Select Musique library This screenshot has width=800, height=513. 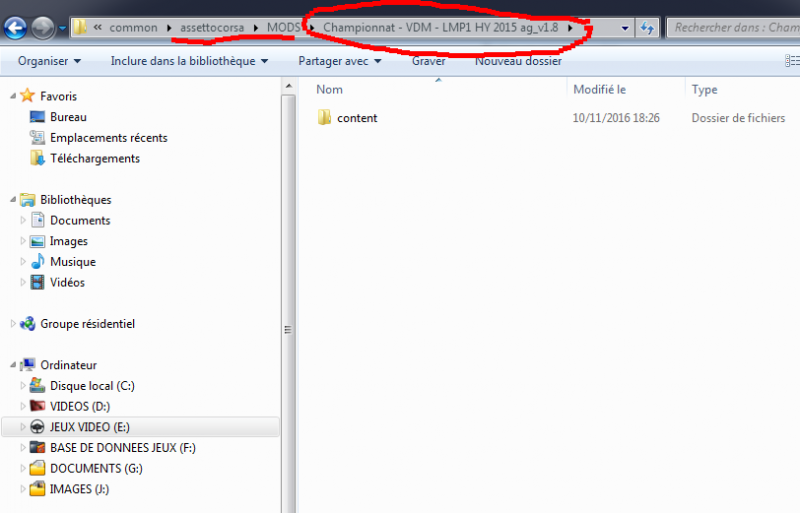point(72,262)
